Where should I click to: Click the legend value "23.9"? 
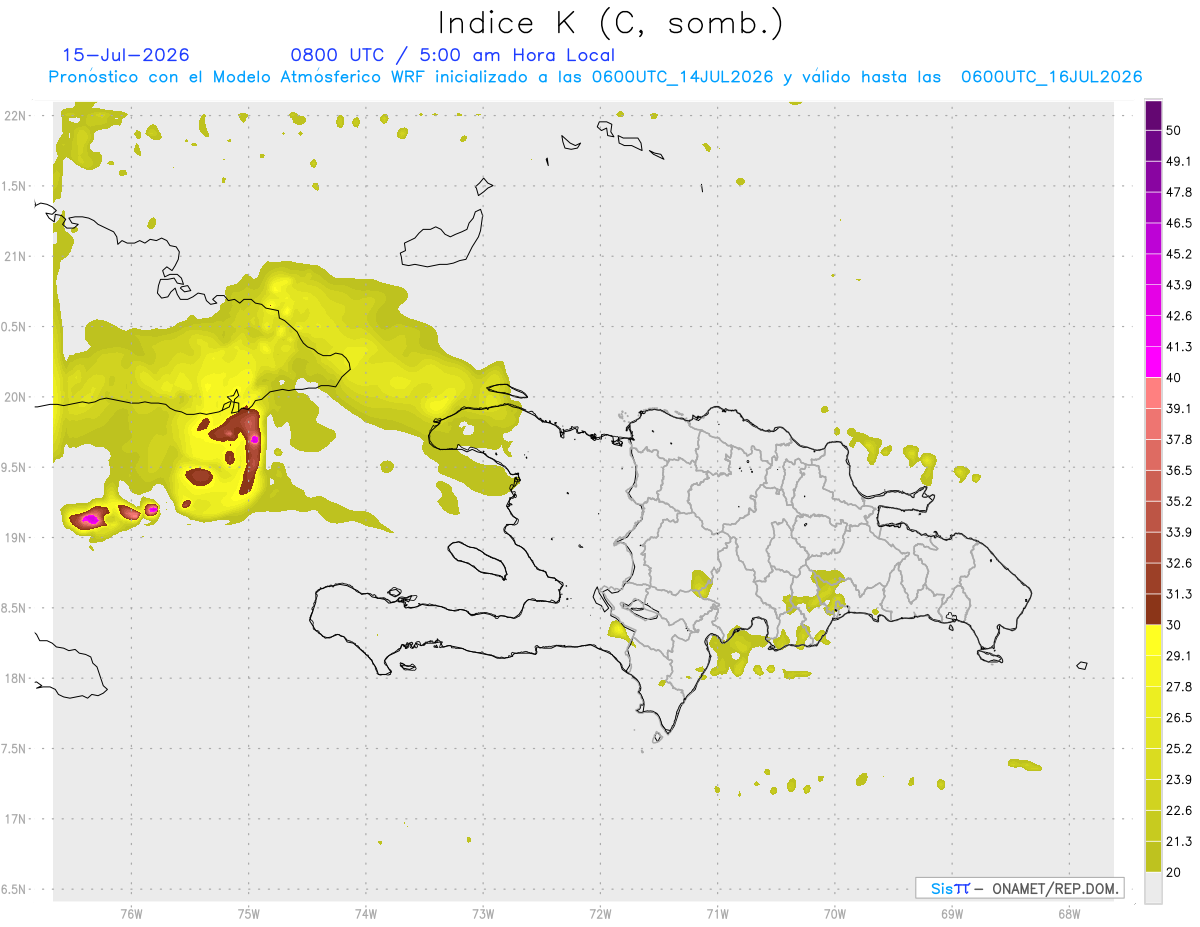tap(1179, 780)
